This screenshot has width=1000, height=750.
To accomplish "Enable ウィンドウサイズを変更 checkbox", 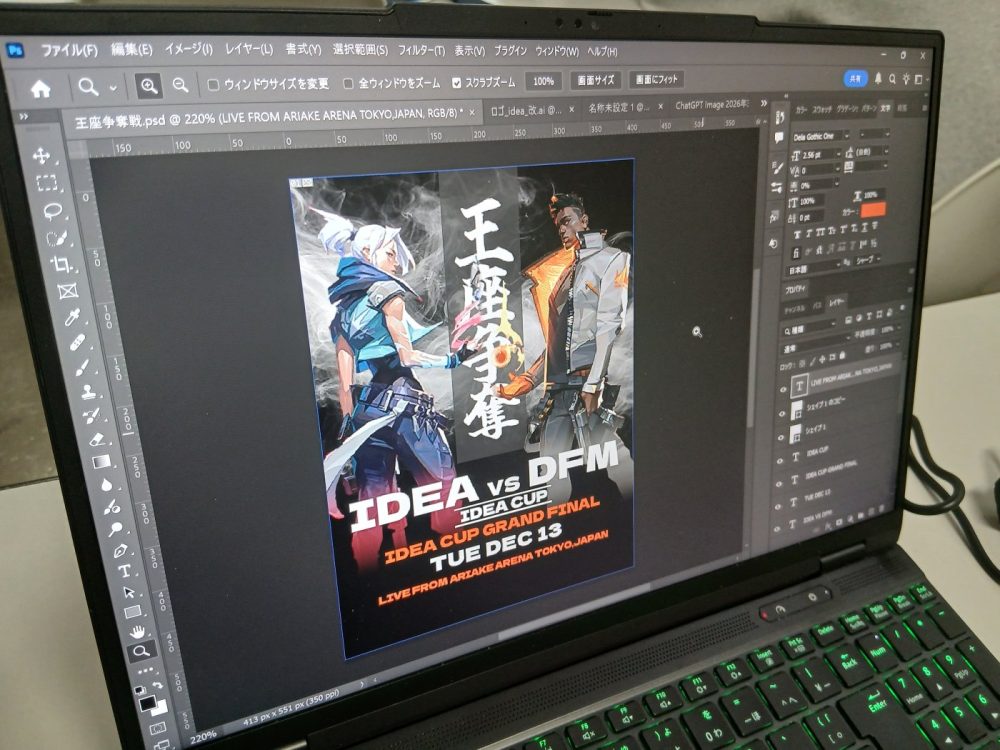I will click(x=213, y=84).
